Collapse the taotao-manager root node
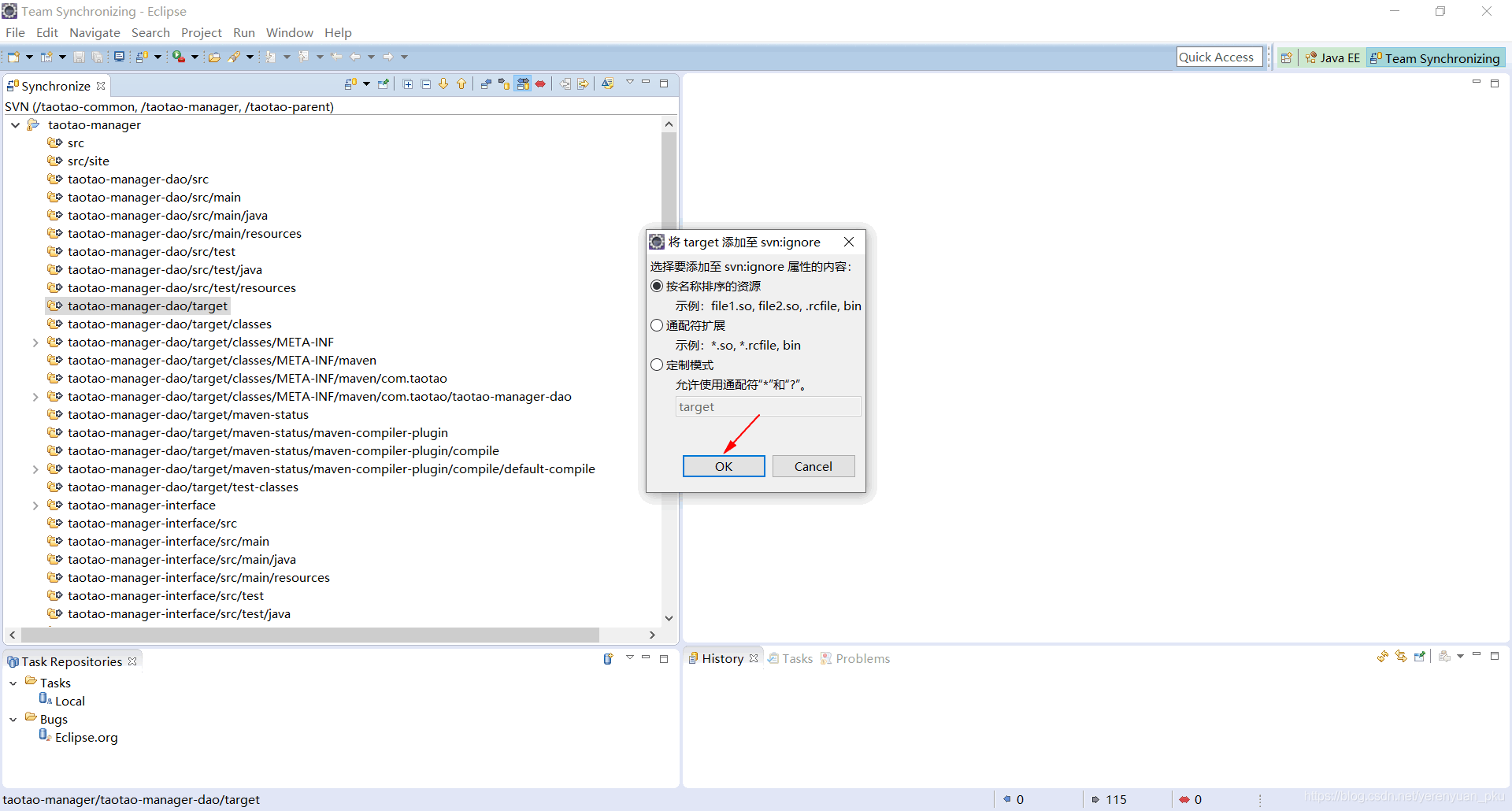The height and width of the screenshot is (811, 1512). coord(15,125)
